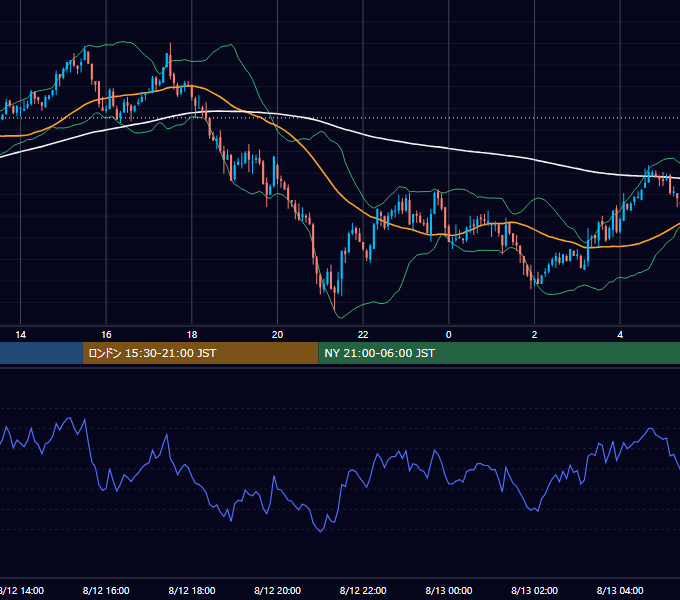
Task: Click the 8/12 22:00 date label
Action: point(363,590)
